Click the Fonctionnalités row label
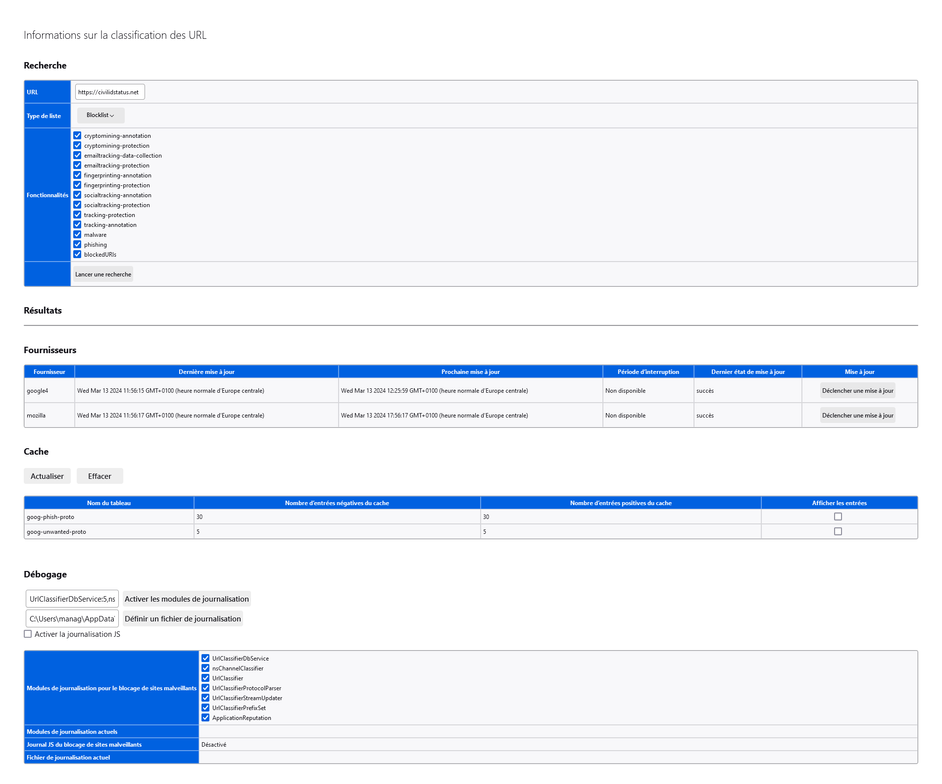Screen dimensions: 942x784 point(47,195)
